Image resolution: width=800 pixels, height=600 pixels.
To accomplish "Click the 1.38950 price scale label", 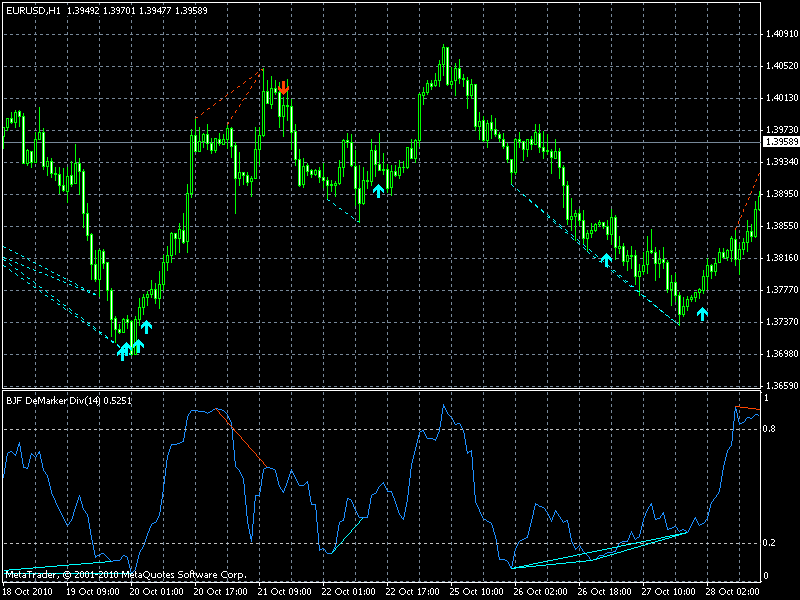I will point(782,194).
